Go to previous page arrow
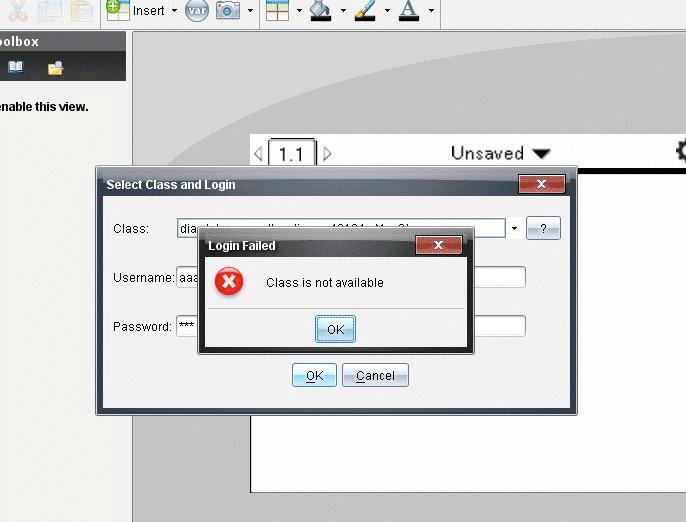Viewport: 686px width, 522px height. [x=258, y=154]
